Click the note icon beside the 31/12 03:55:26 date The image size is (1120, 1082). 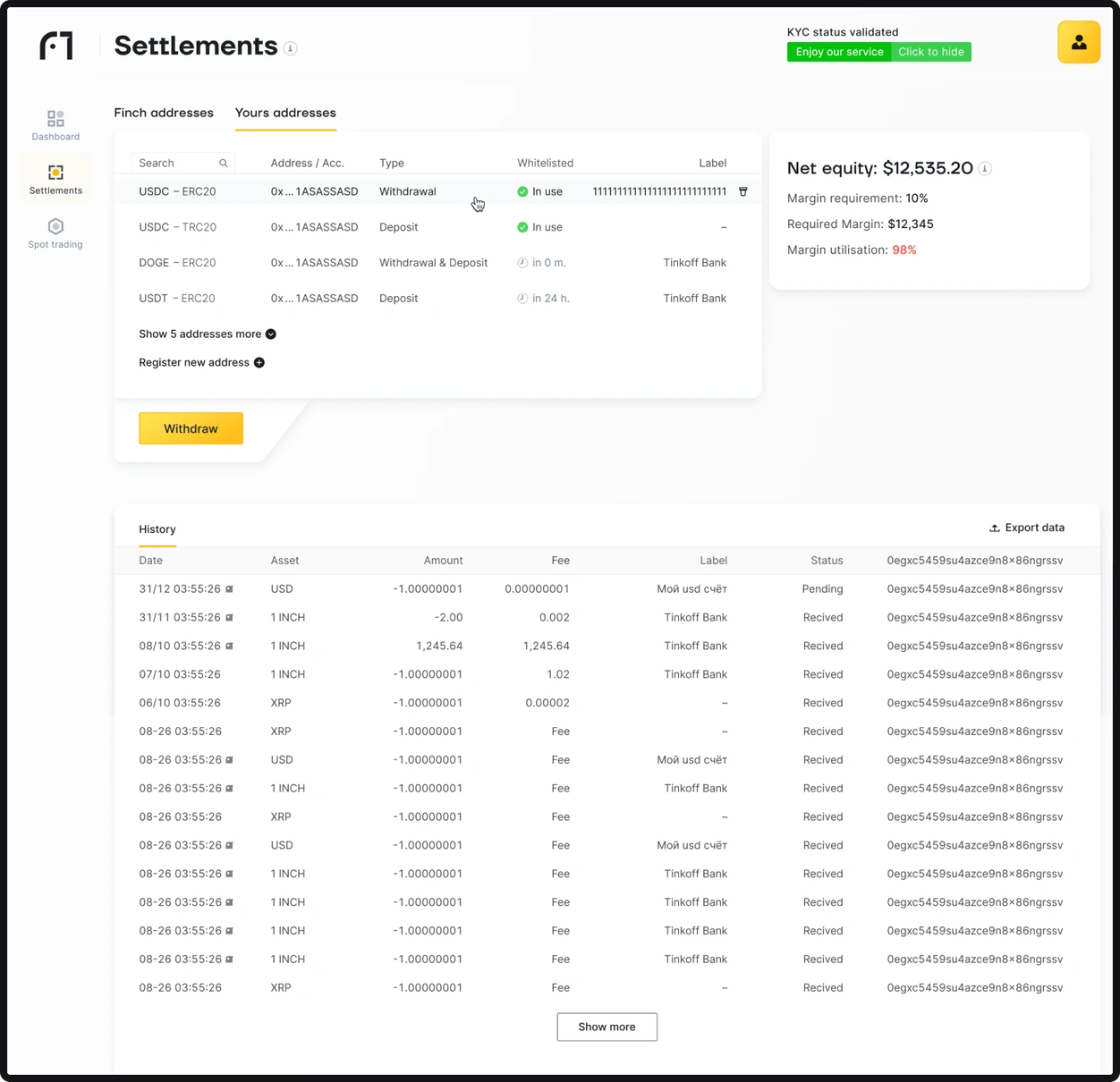click(229, 589)
